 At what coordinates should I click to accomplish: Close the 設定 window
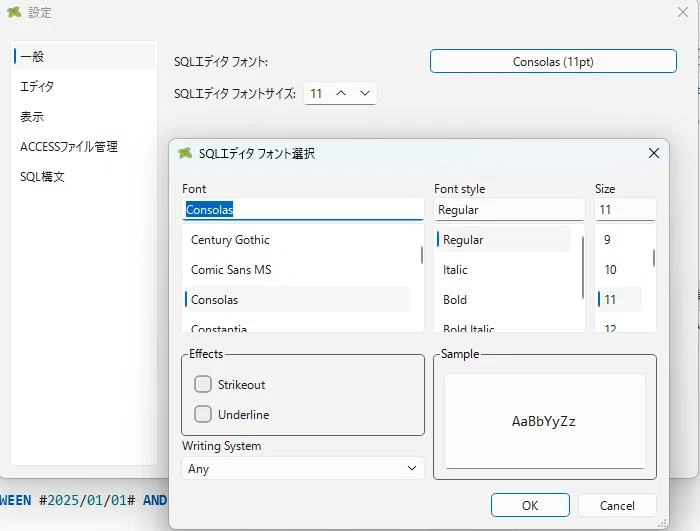683,12
